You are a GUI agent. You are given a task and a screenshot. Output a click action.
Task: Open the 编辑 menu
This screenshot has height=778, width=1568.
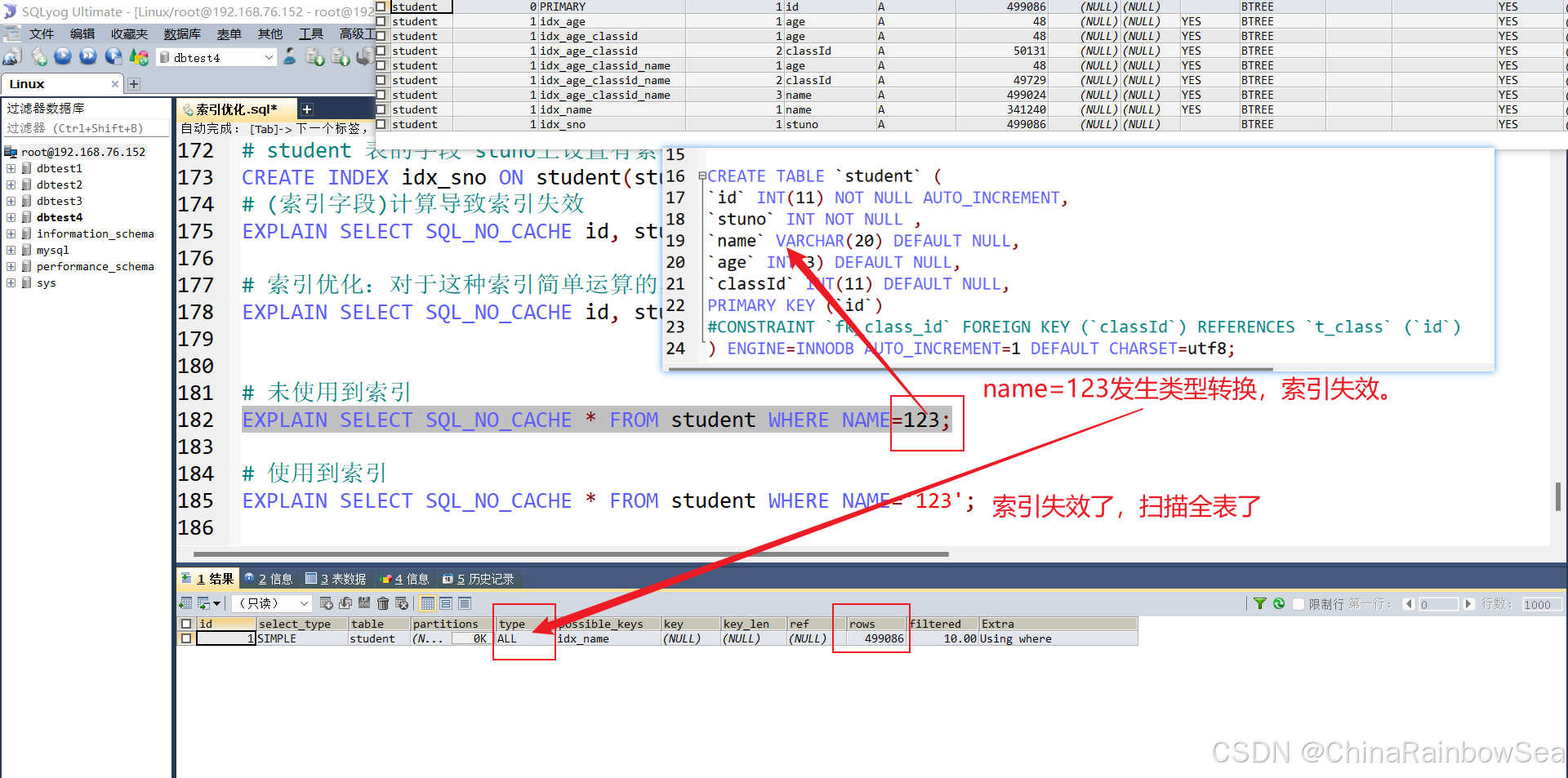tap(82, 33)
